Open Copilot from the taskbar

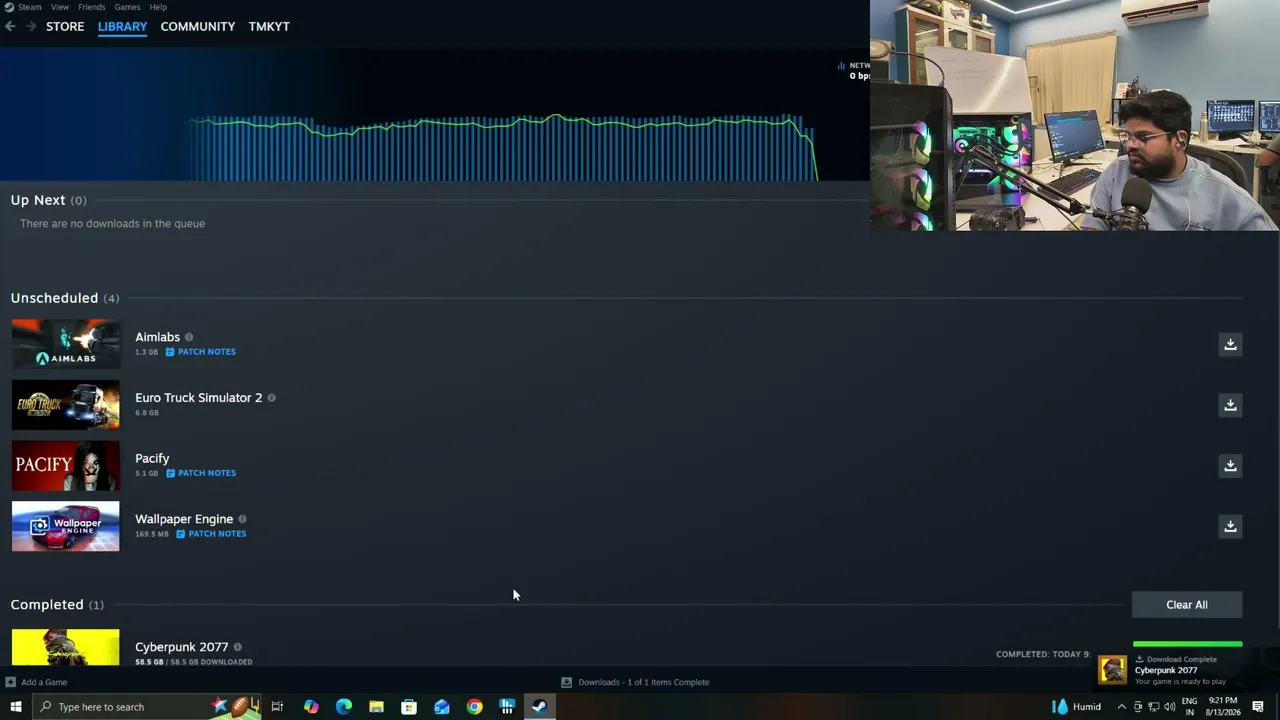pyautogui.click(x=311, y=707)
